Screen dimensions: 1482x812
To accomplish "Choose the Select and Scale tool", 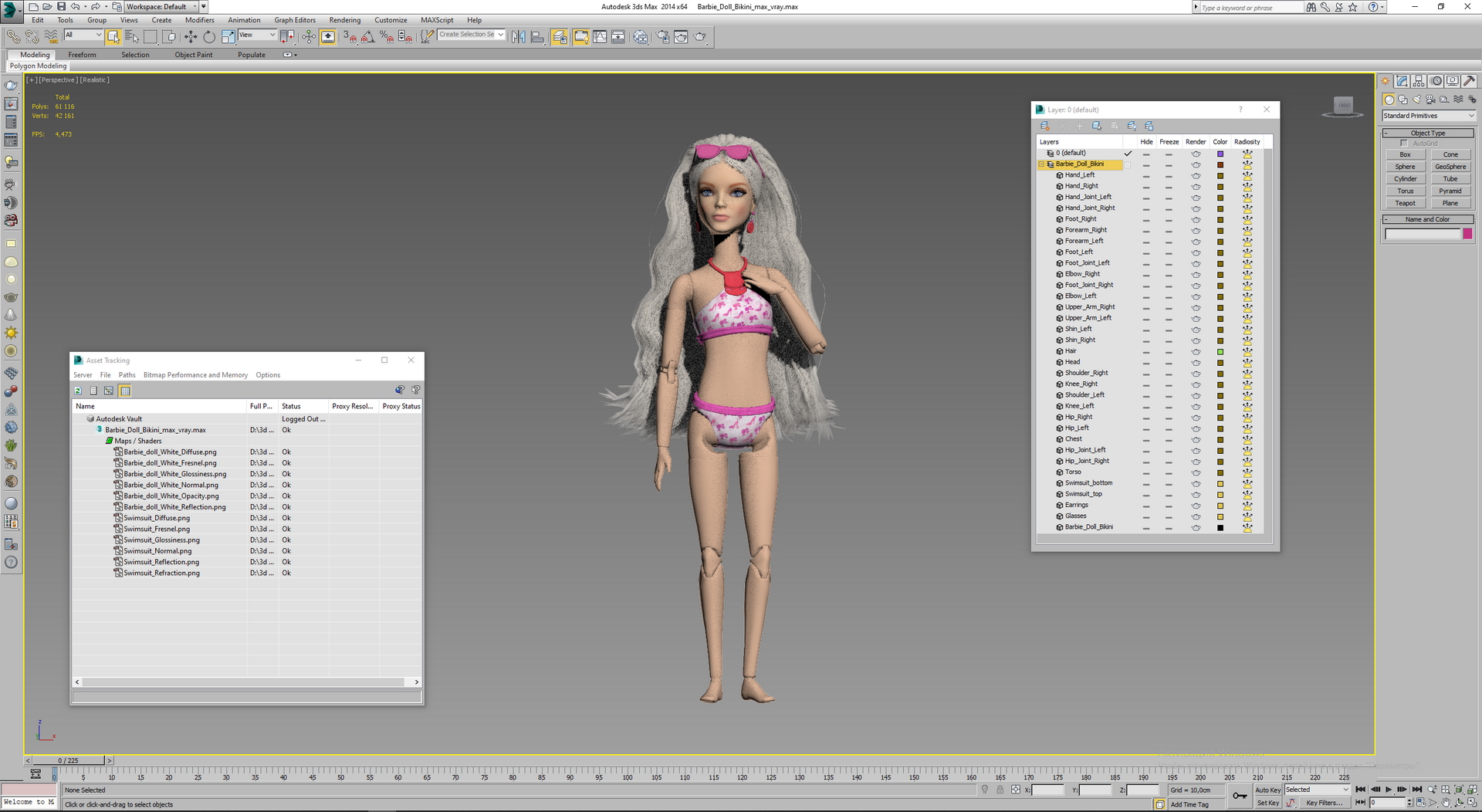I will [228, 36].
